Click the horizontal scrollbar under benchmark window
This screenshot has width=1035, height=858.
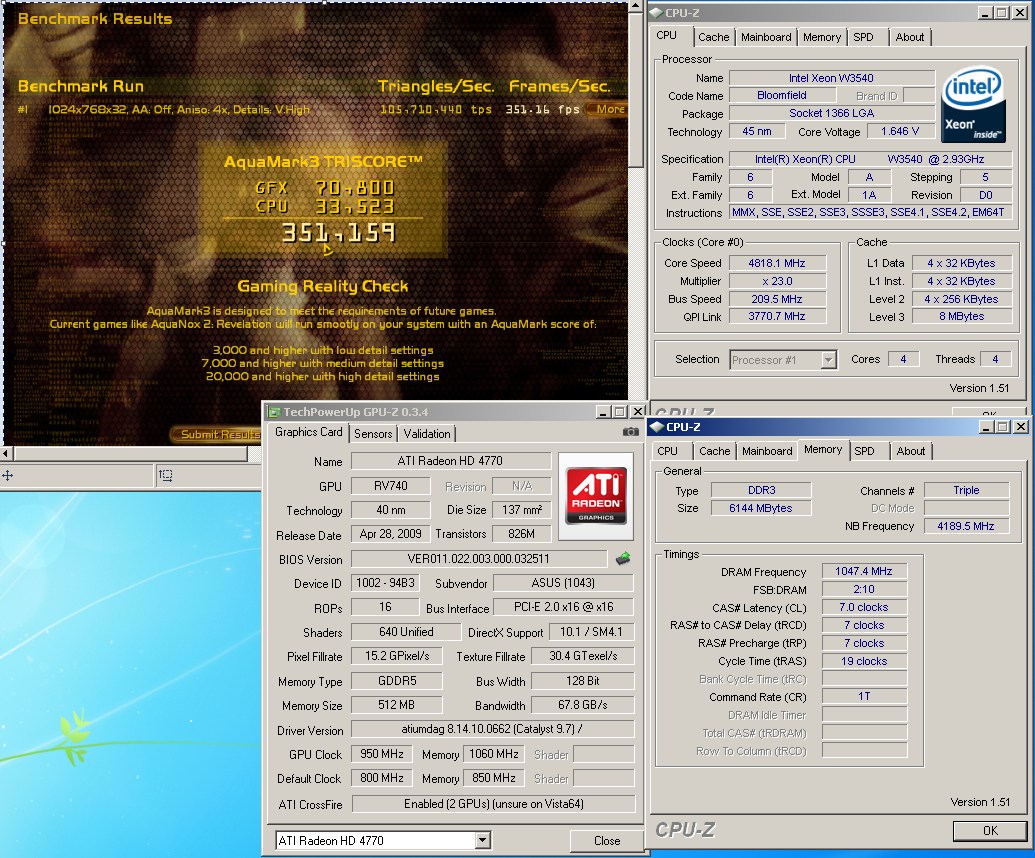coord(130,453)
